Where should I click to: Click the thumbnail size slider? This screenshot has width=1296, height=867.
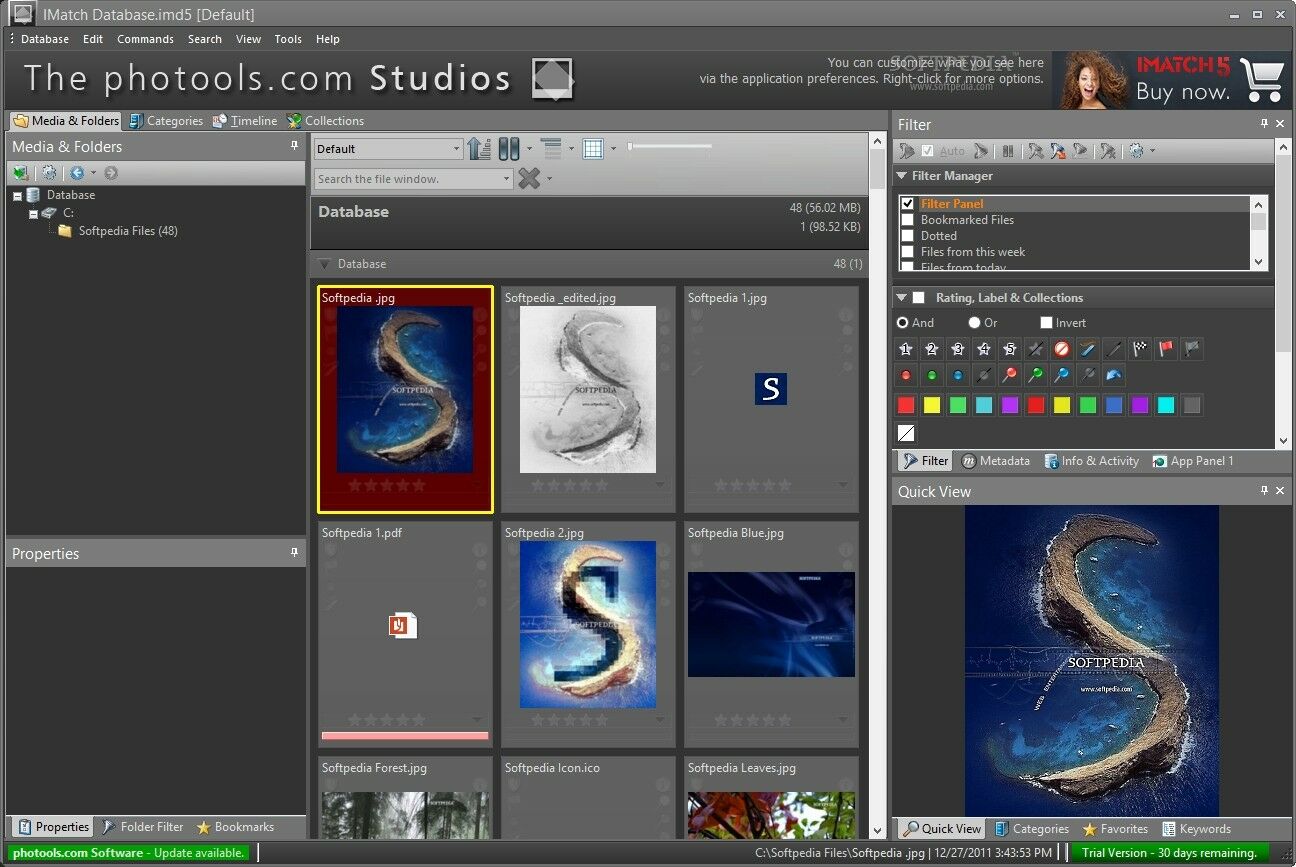(x=670, y=147)
